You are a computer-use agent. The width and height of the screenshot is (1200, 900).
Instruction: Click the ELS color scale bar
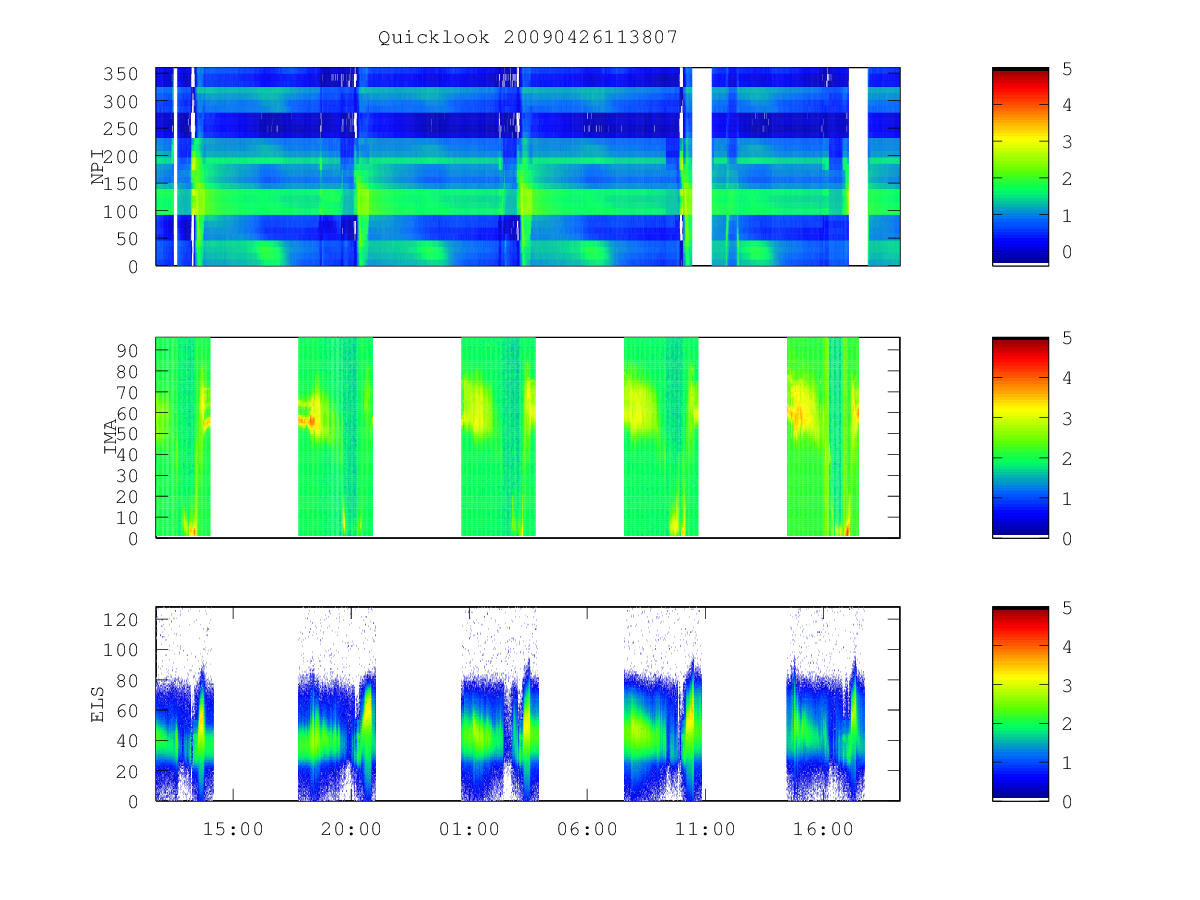[x=1020, y=704]
